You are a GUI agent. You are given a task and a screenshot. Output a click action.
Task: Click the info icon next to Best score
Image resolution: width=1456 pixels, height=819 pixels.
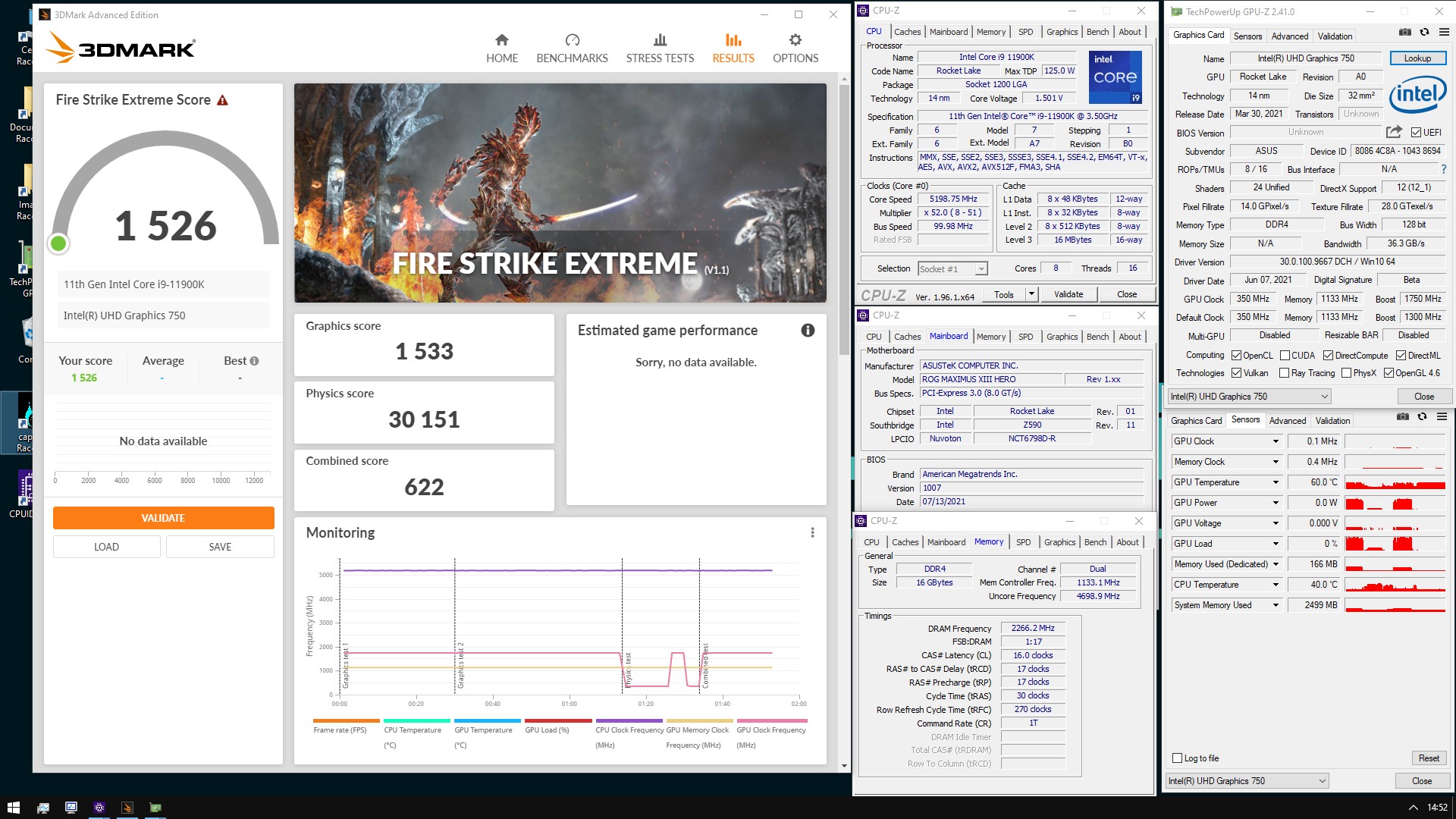click(254, 361)
